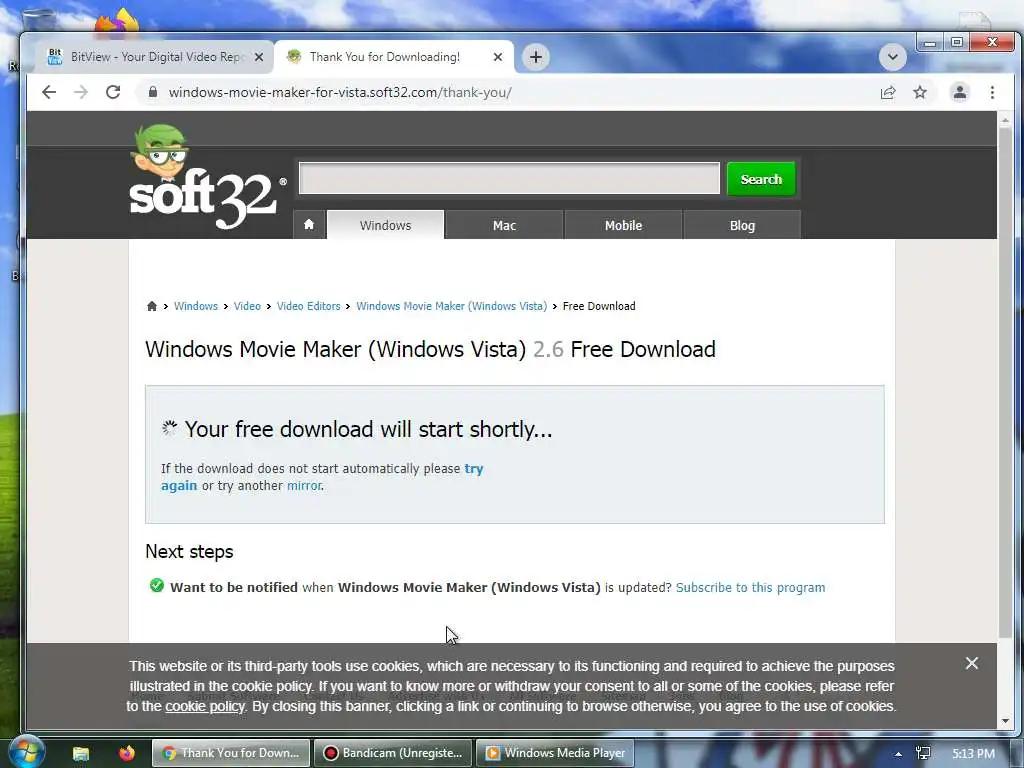Viewport: 1024px width, 768px height.
Task: Open the file explorer taskbar icon
Action: [x=81, y=753]
